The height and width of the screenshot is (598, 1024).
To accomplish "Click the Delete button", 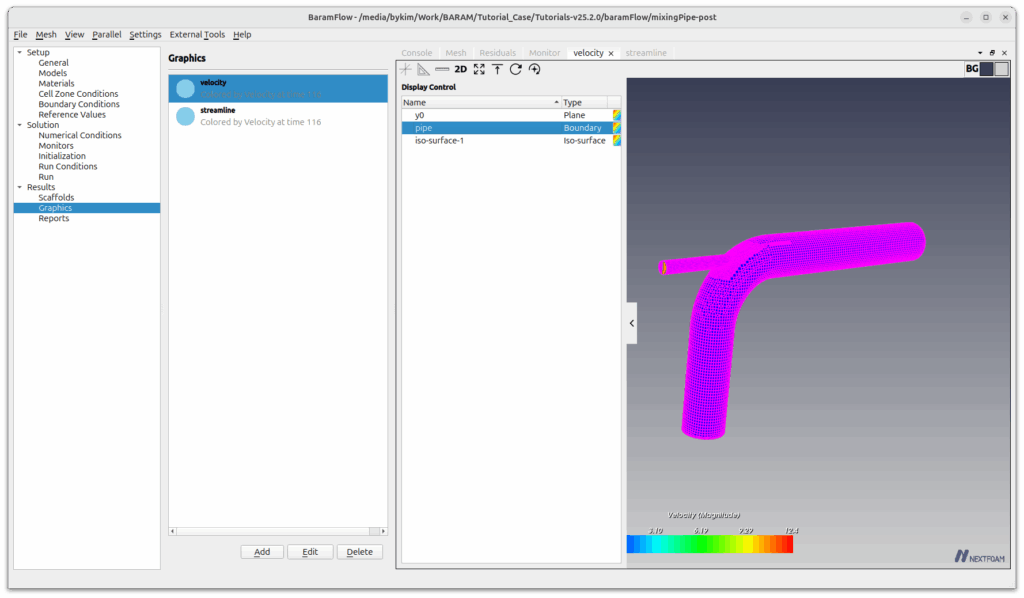I will pyautogui.click(x=360, y=552).
